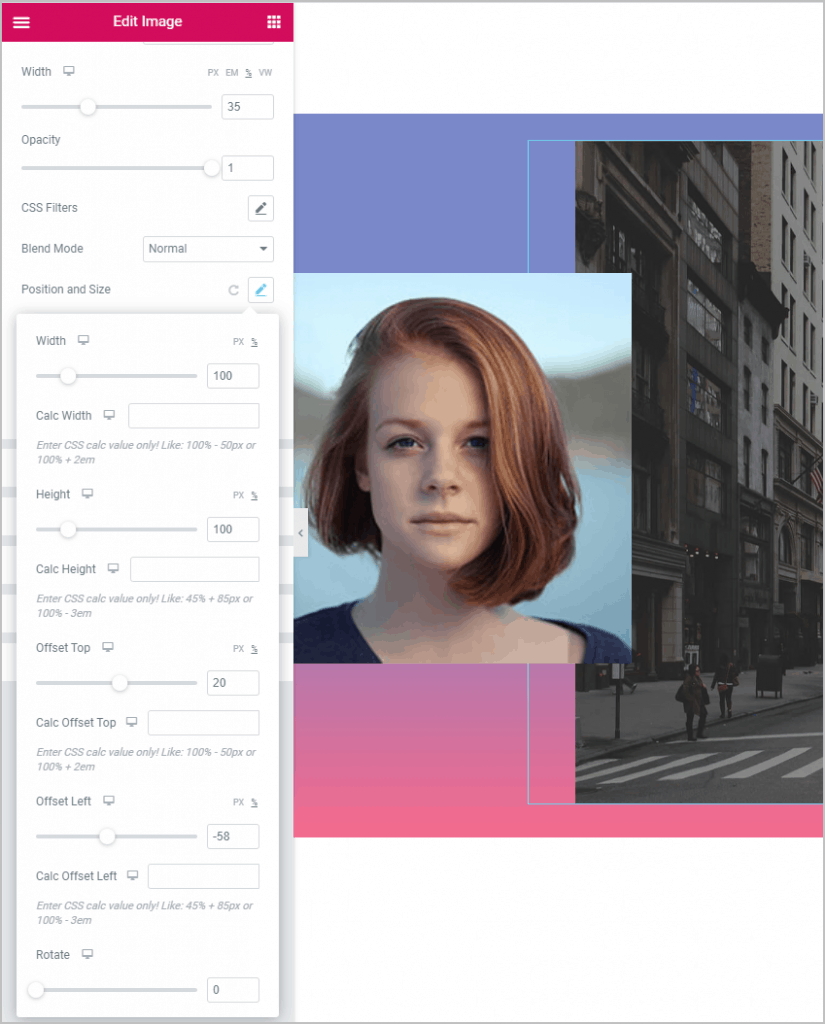The image size is (825, 1024).
Task: Collapse the editor panel using the side arrow
Action: point(300,533)
